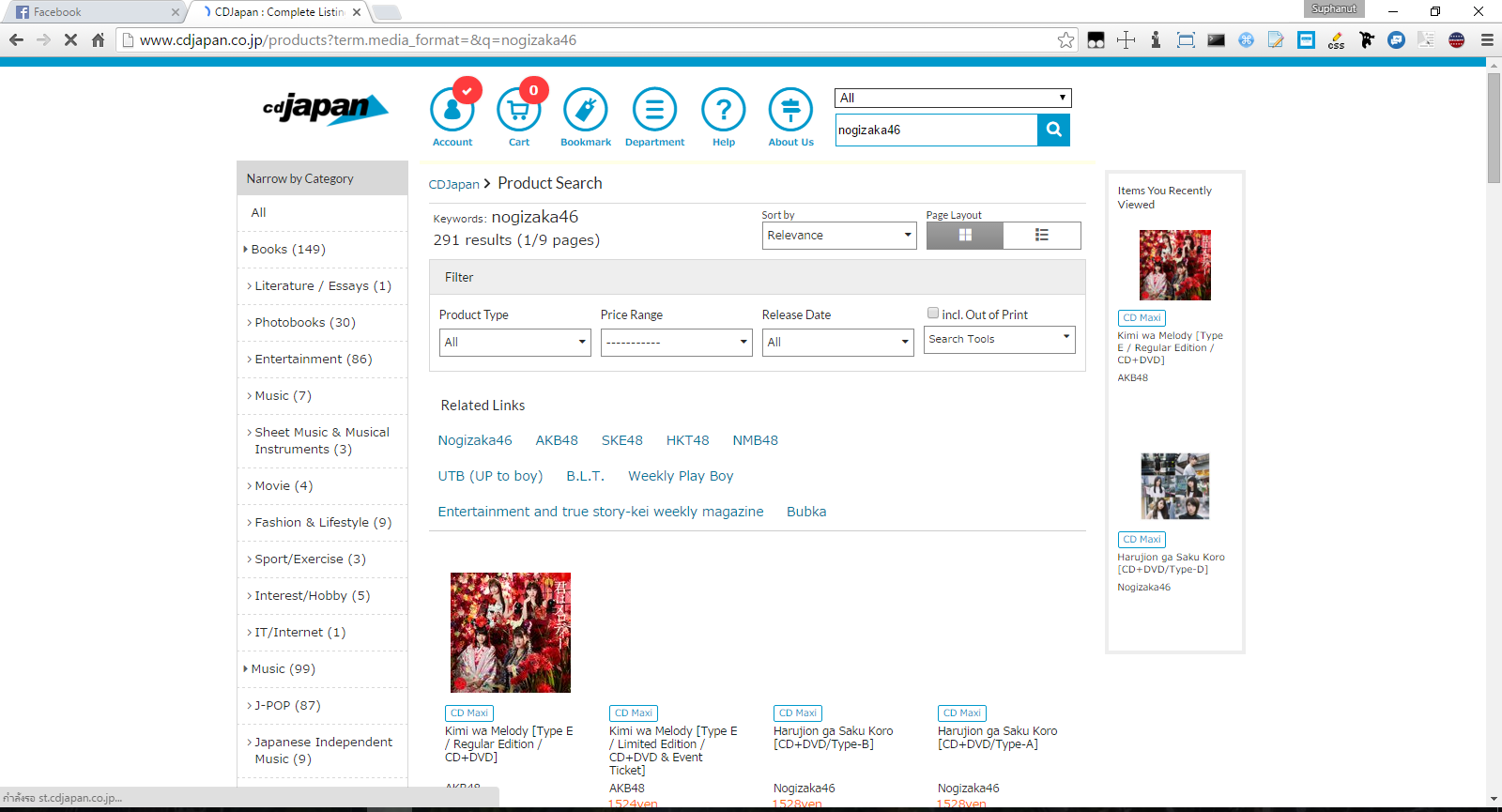This screenshot has height=812, width=1502.
Task: Go to the cdjapan logo homepage
Action: 325,108
